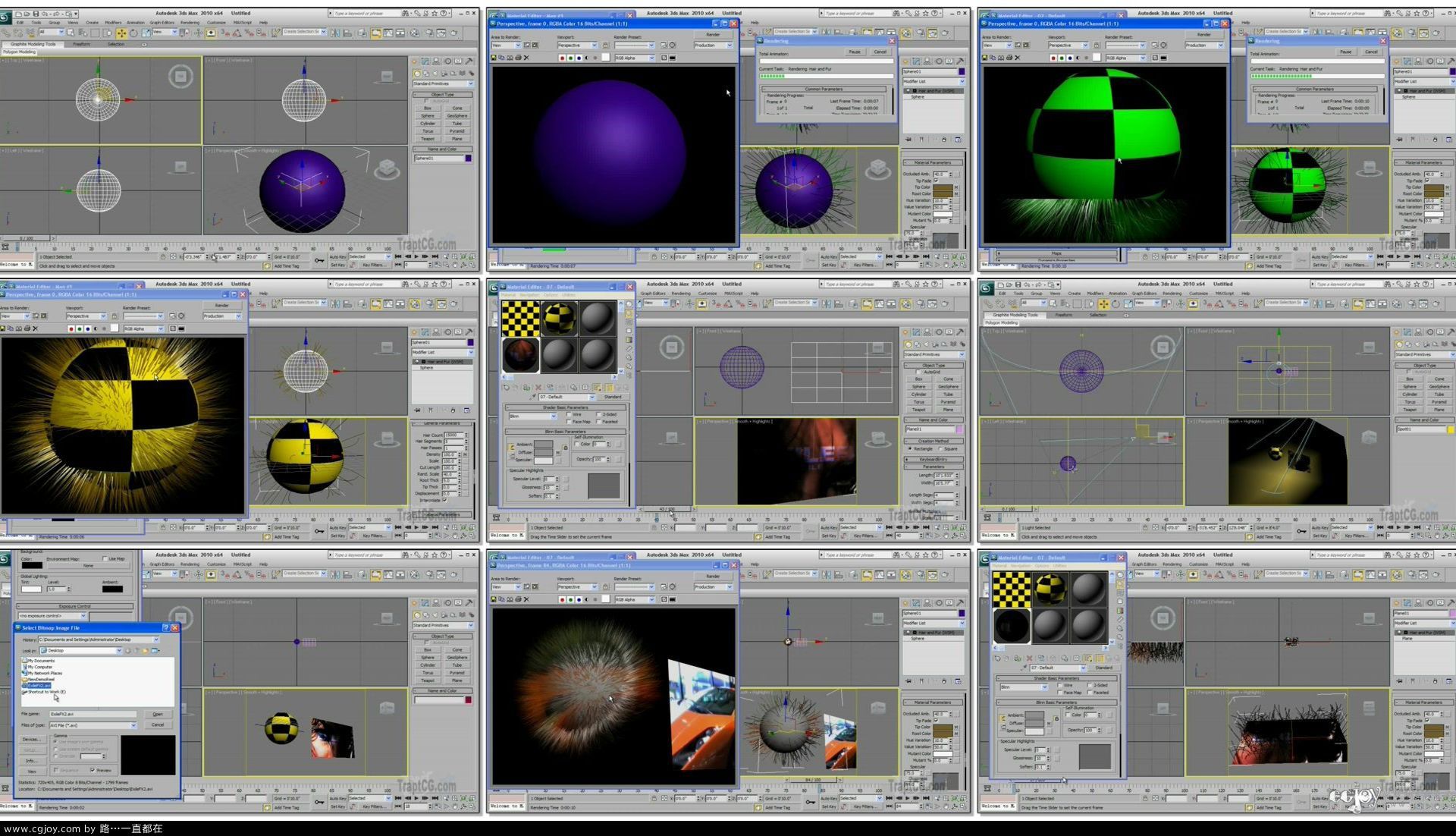Click Align tool in purple sphere Create-panel window
Screen dimensions: 1456x836
click(347, 33)
